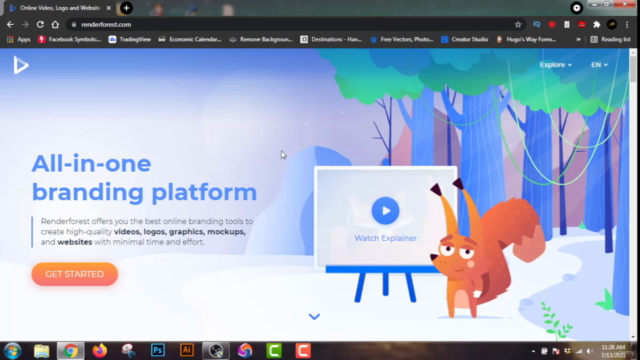This screenshot has width=640, height=360.
Task: Open Hugo's Way Forex bookmark
Action: tap(526, 39)
